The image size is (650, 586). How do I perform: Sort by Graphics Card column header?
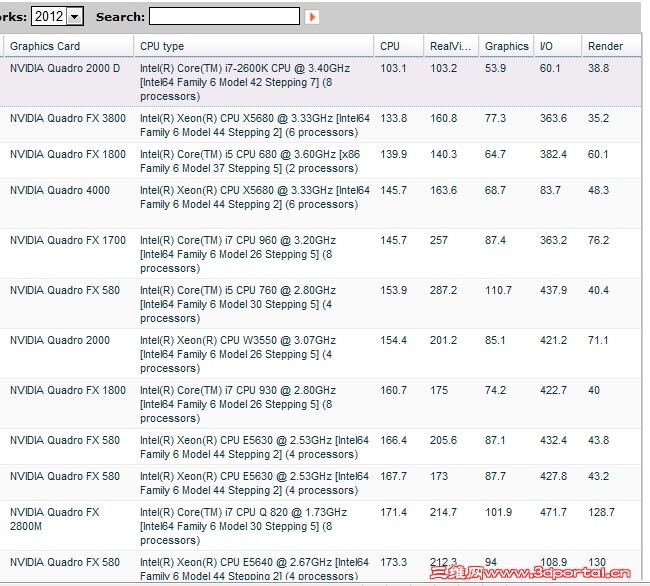(x=68, y=46)
